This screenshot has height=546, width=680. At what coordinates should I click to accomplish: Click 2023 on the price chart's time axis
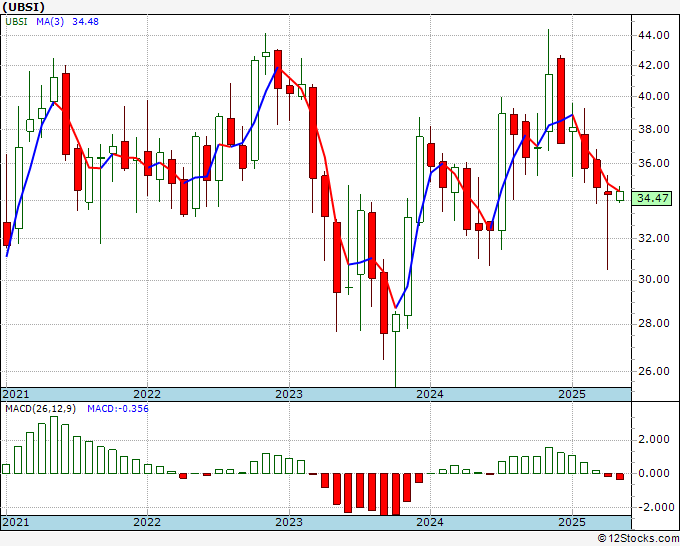(289, 394)
